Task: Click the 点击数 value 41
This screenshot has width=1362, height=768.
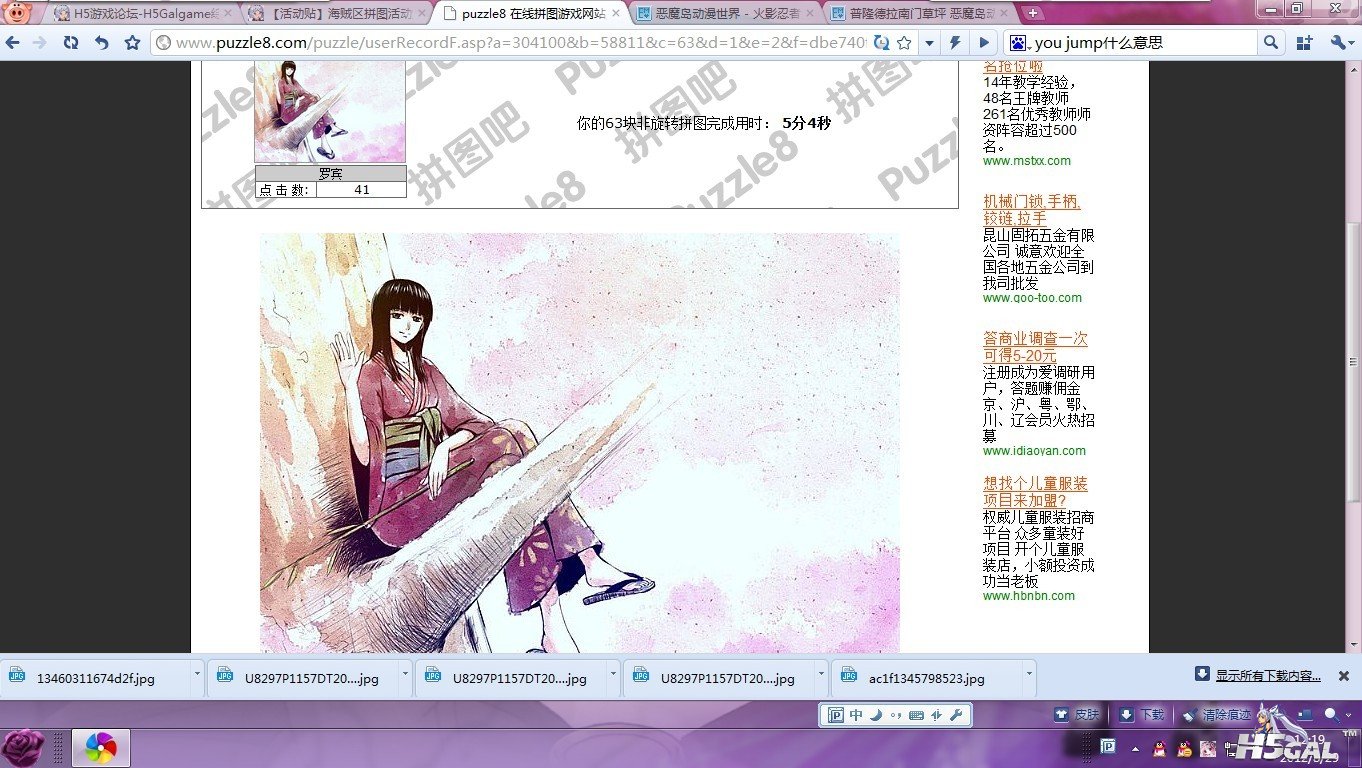Action: (361, 189)
